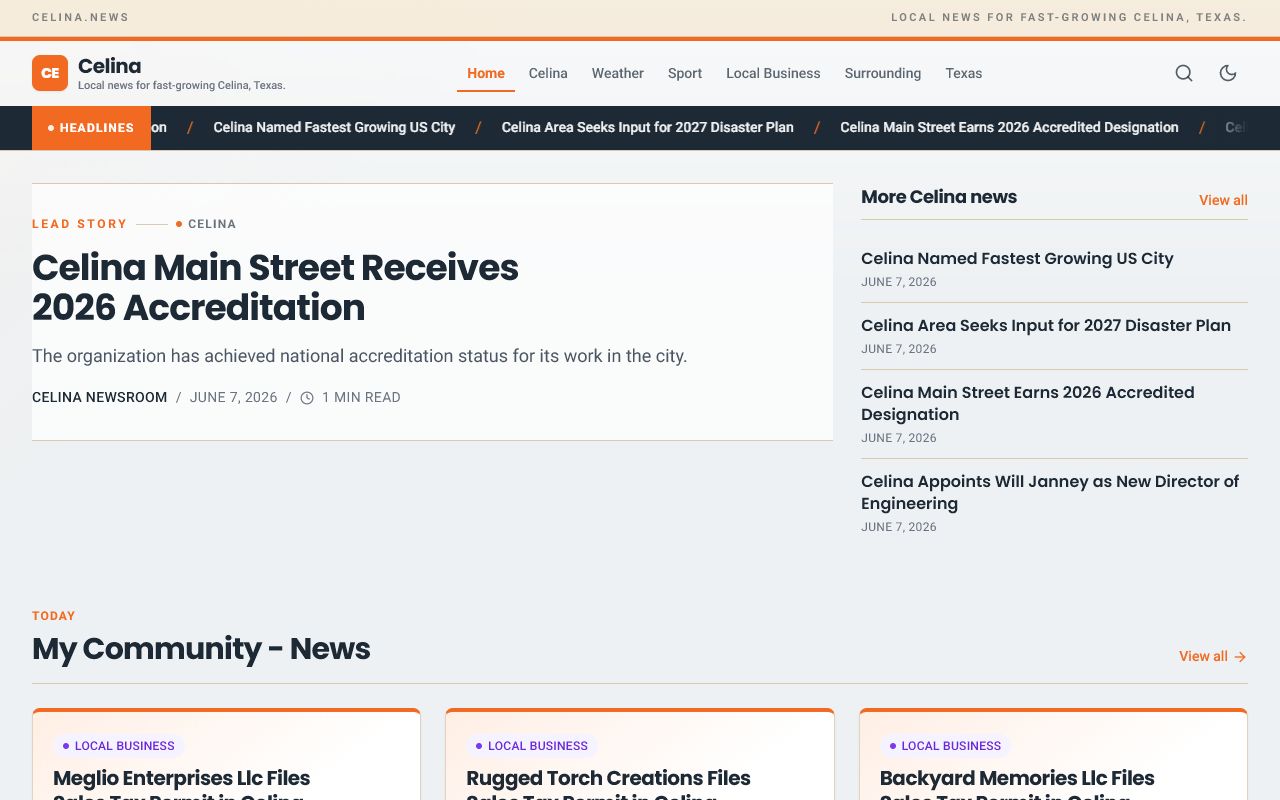The width and height of the screenshot is (1280, 800).
Task: Click LOCAL BUSINESS tag on Backyard Memories card
Action: [x=945, y=746]
